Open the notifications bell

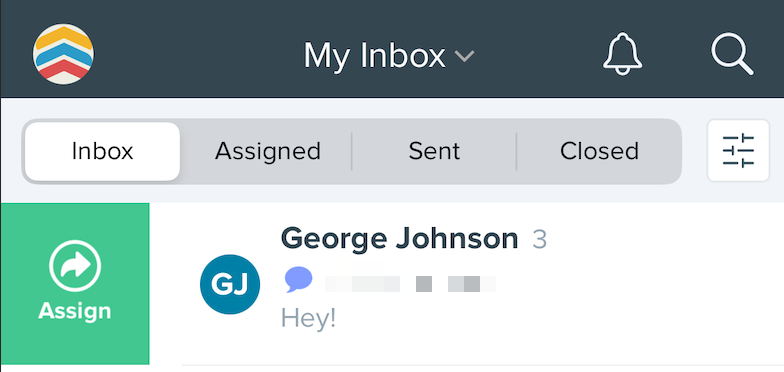[622, 54]
